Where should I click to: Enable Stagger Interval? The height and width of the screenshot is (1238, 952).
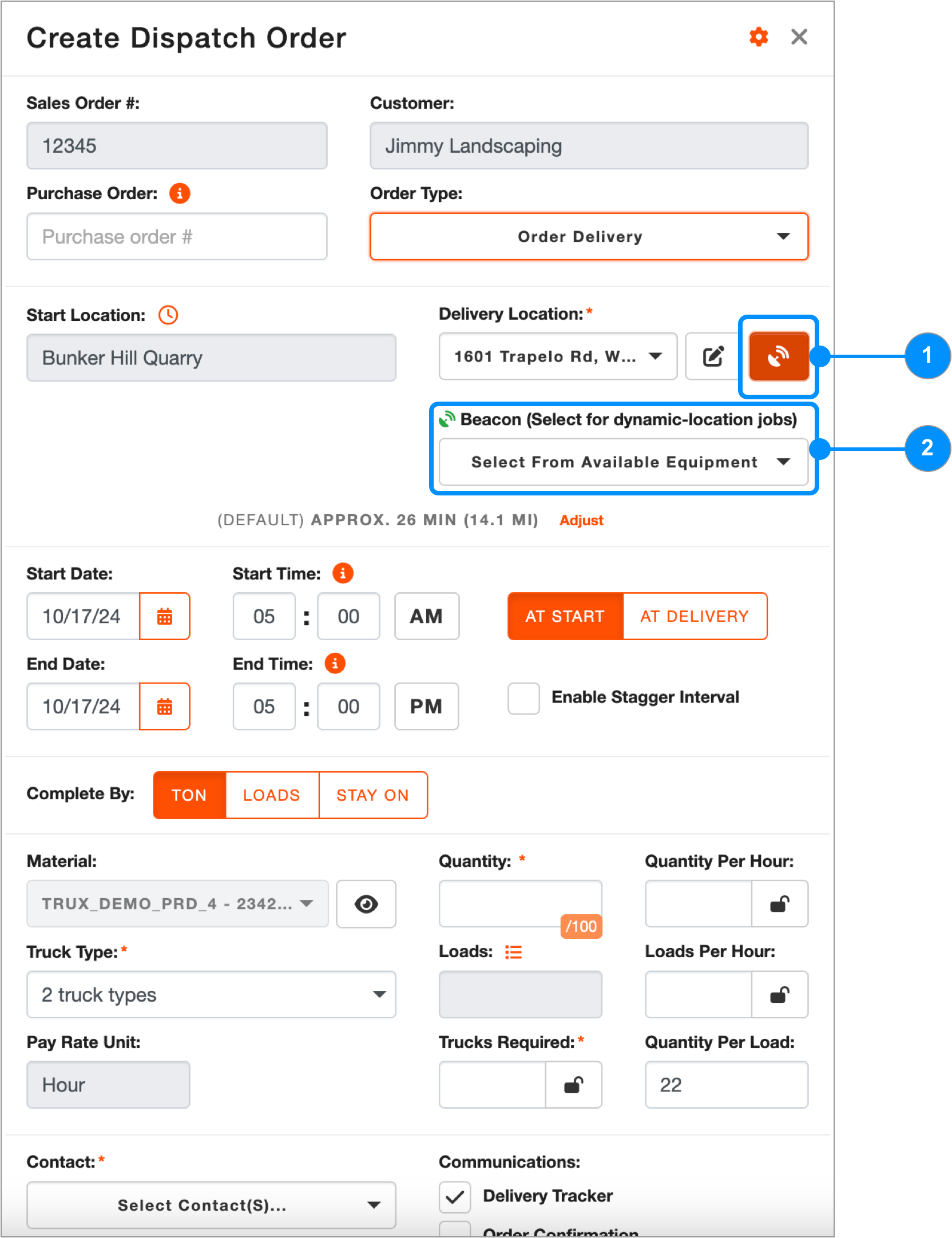(x=522, y=699)
